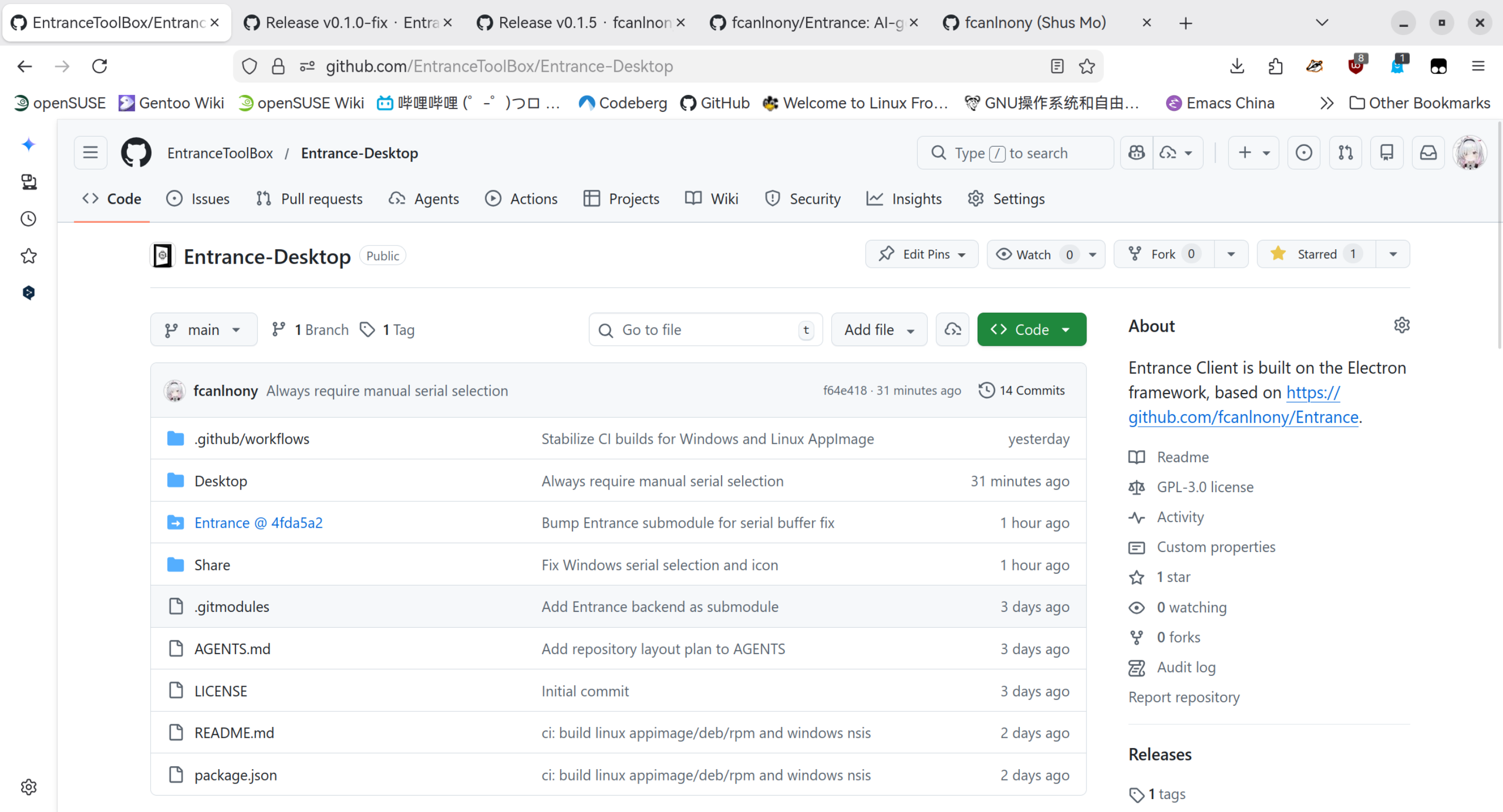
Task: Open Insights tab
Action: [904, 199]
